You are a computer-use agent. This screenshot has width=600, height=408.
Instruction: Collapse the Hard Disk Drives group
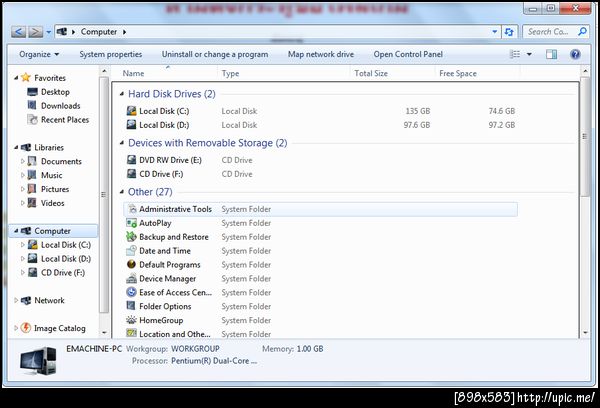(x=122, y=94)
